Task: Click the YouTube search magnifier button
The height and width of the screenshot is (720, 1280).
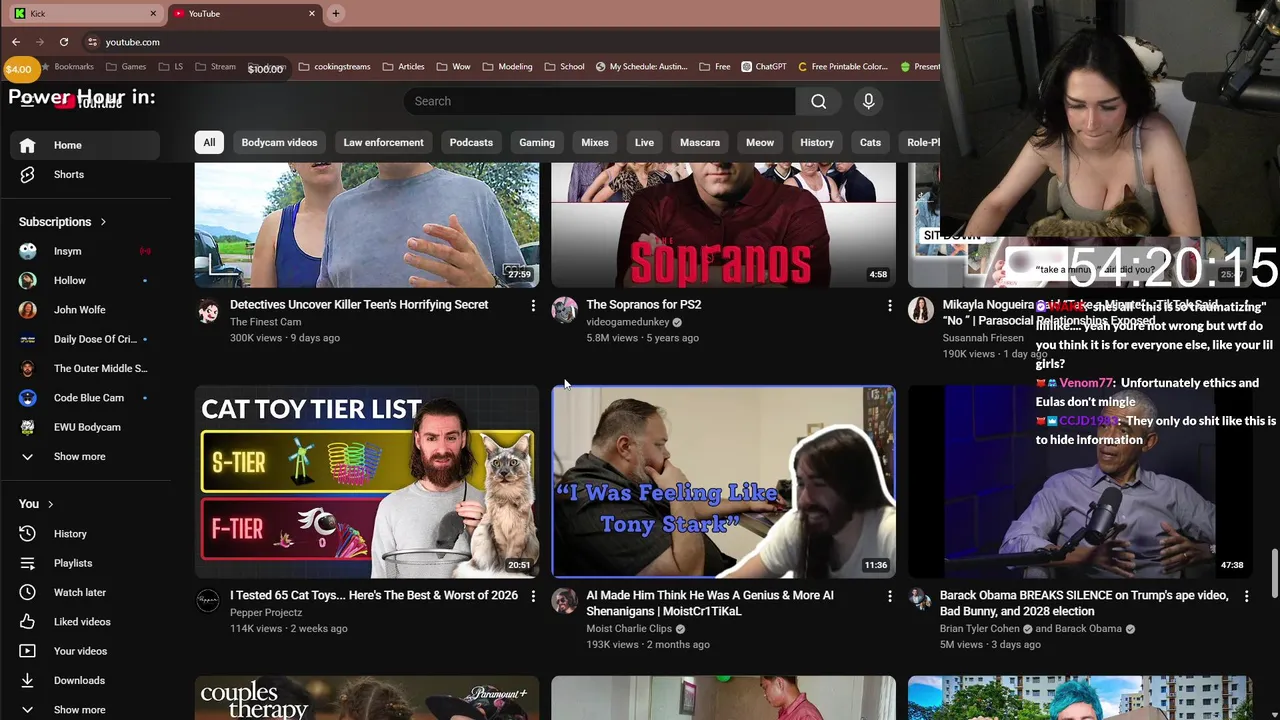Action: [819, 101]
